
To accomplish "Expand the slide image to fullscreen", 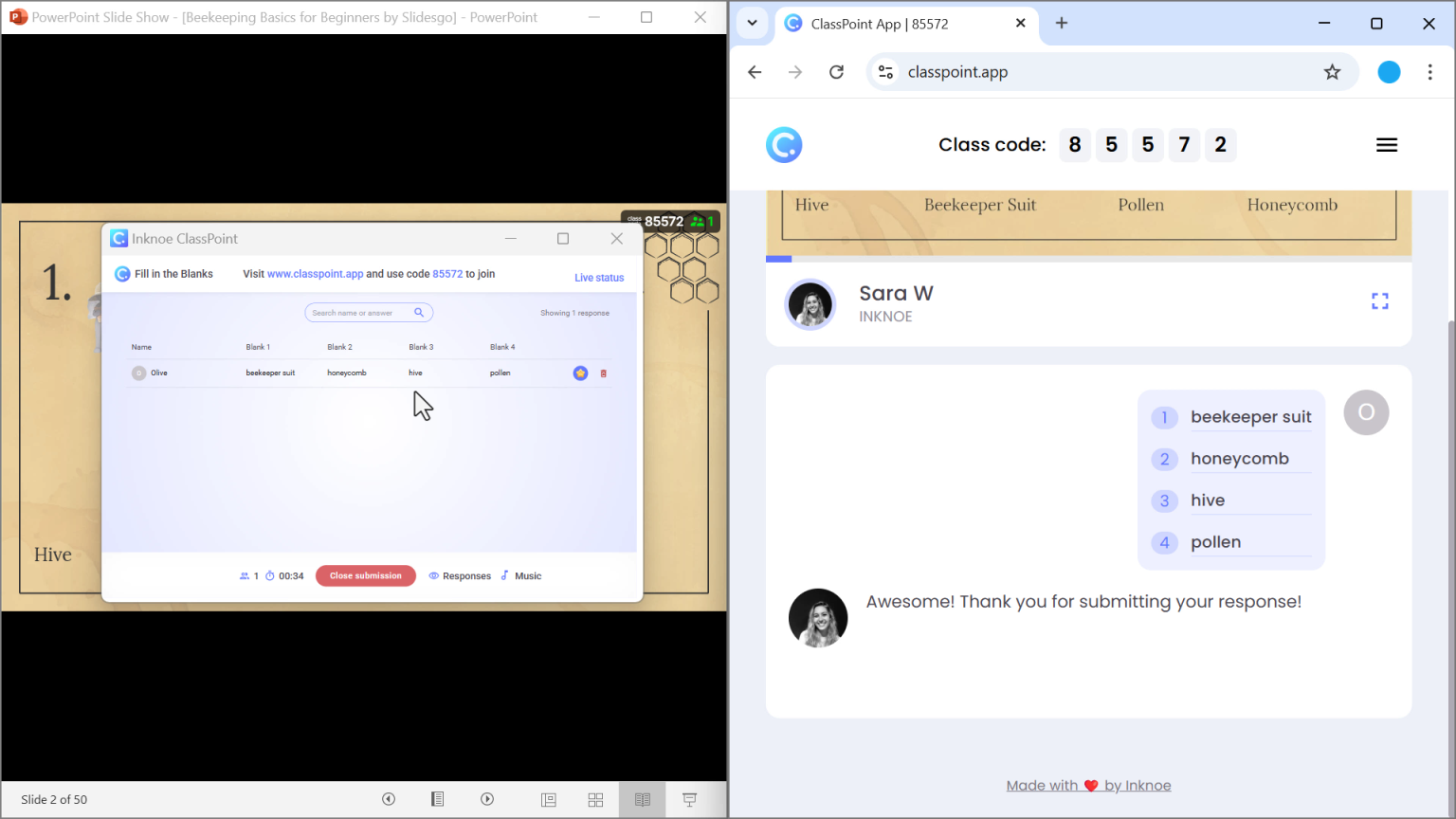I will pos(1380,301).
